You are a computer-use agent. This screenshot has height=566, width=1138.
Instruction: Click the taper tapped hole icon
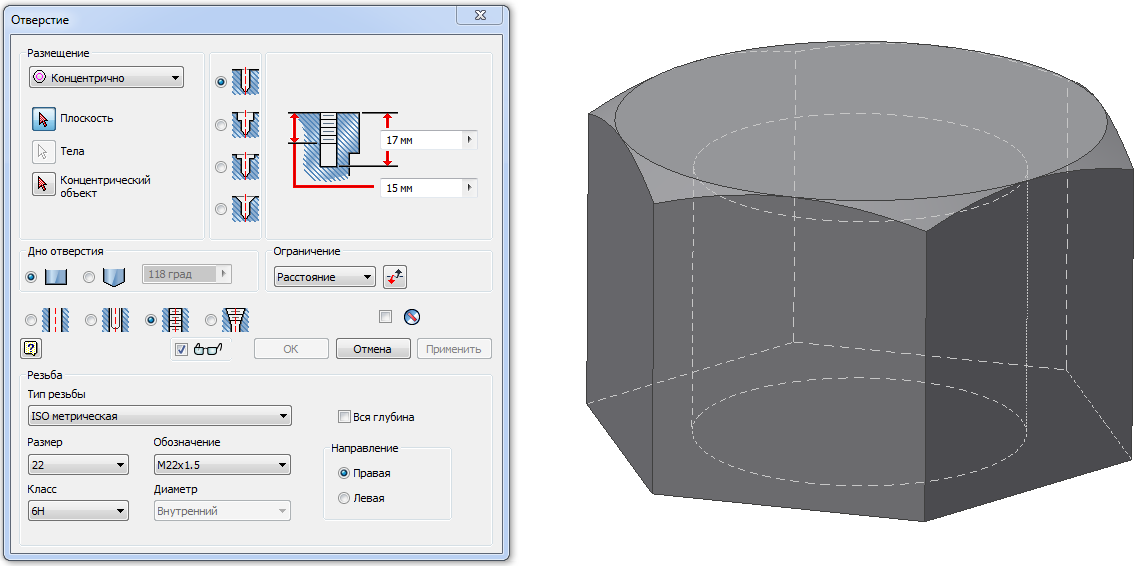coord(236,320)
